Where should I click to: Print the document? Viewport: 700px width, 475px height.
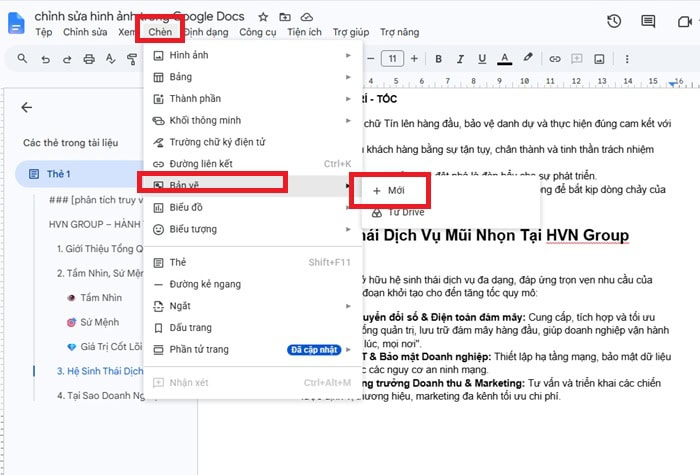(89, 59)
